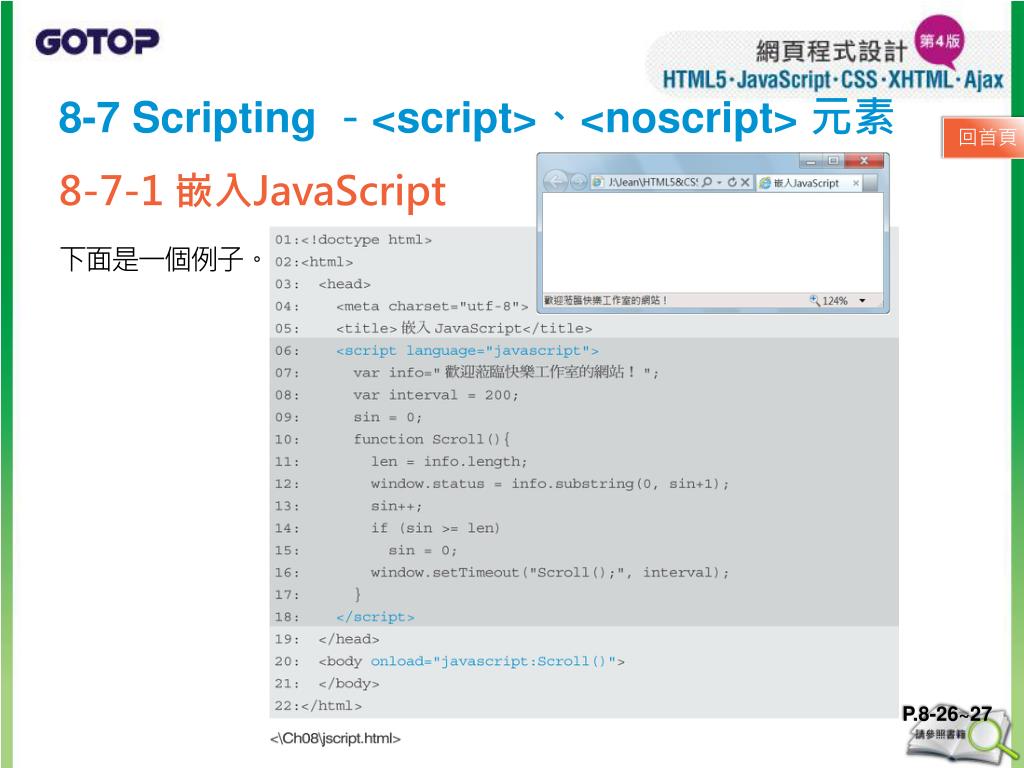Viewport: 1024px width, 768px height.
Task: Click code line 07 var info
Action: tap(467, 373)
